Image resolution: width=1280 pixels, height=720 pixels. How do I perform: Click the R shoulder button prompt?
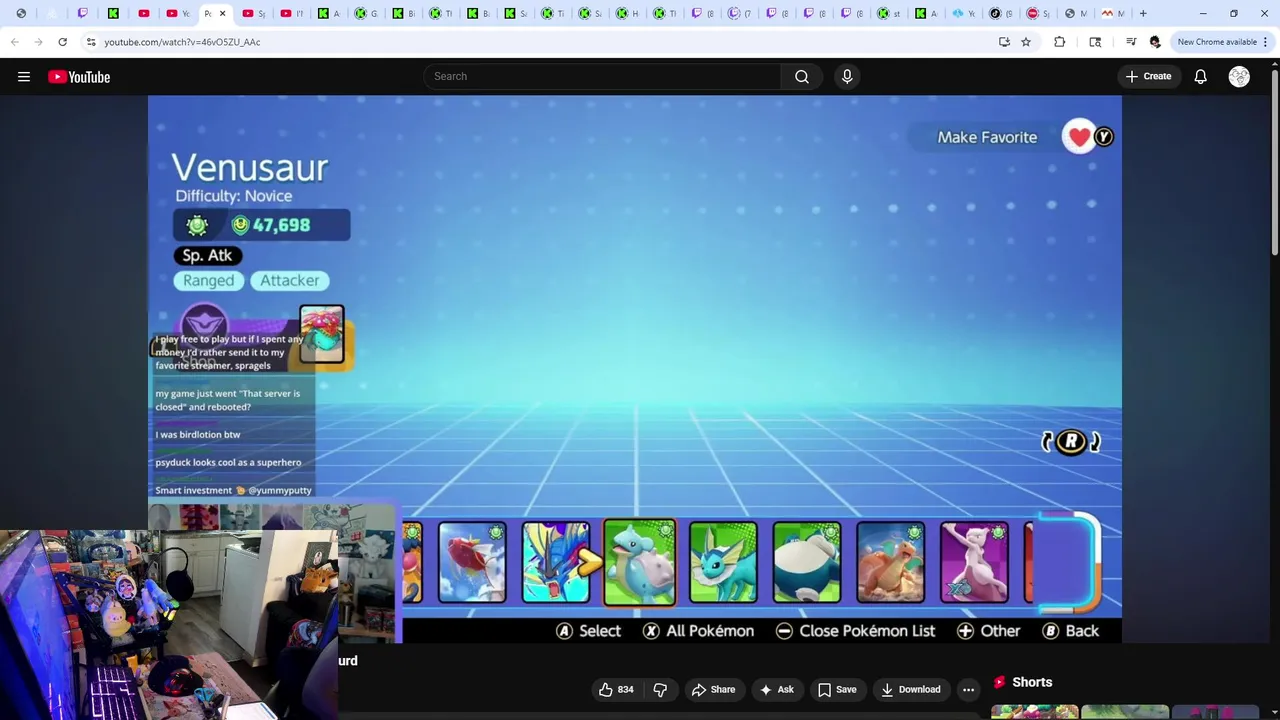click(x=1071, y=442)
